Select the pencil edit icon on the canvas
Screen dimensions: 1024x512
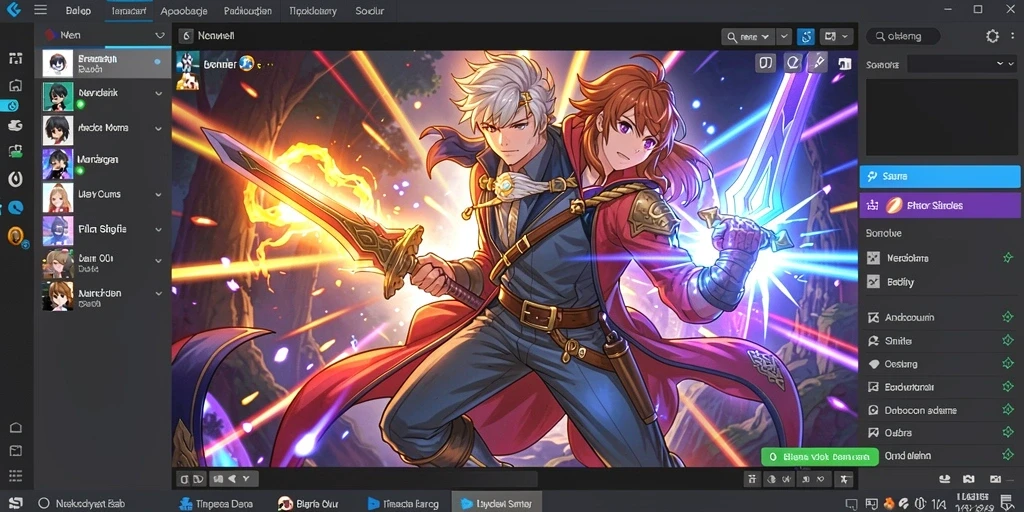818,63
